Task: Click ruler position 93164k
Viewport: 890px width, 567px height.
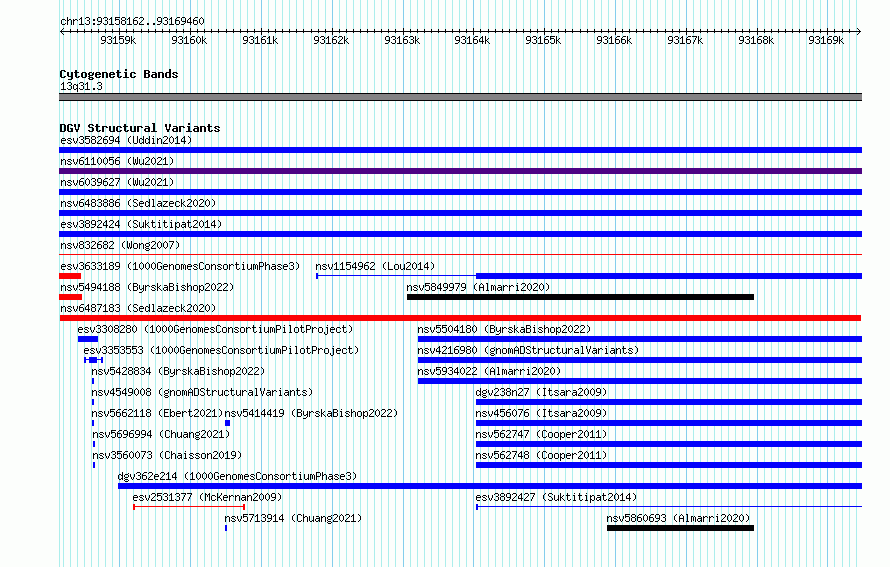Action: point(472,40)
